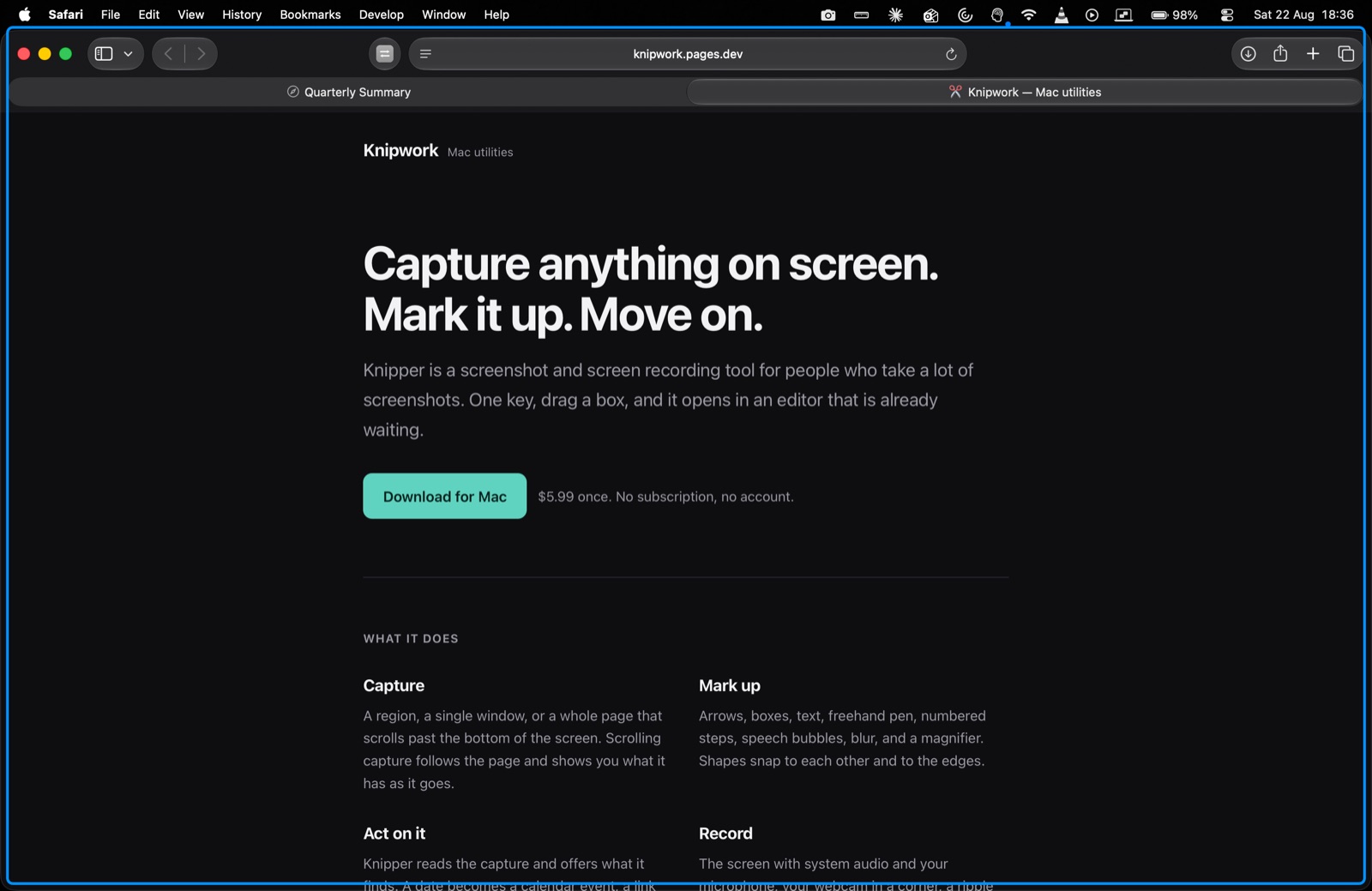Click the screen mirroring icon in menu bar
The image size is (1372, 891).
(x=1123, y=15)
